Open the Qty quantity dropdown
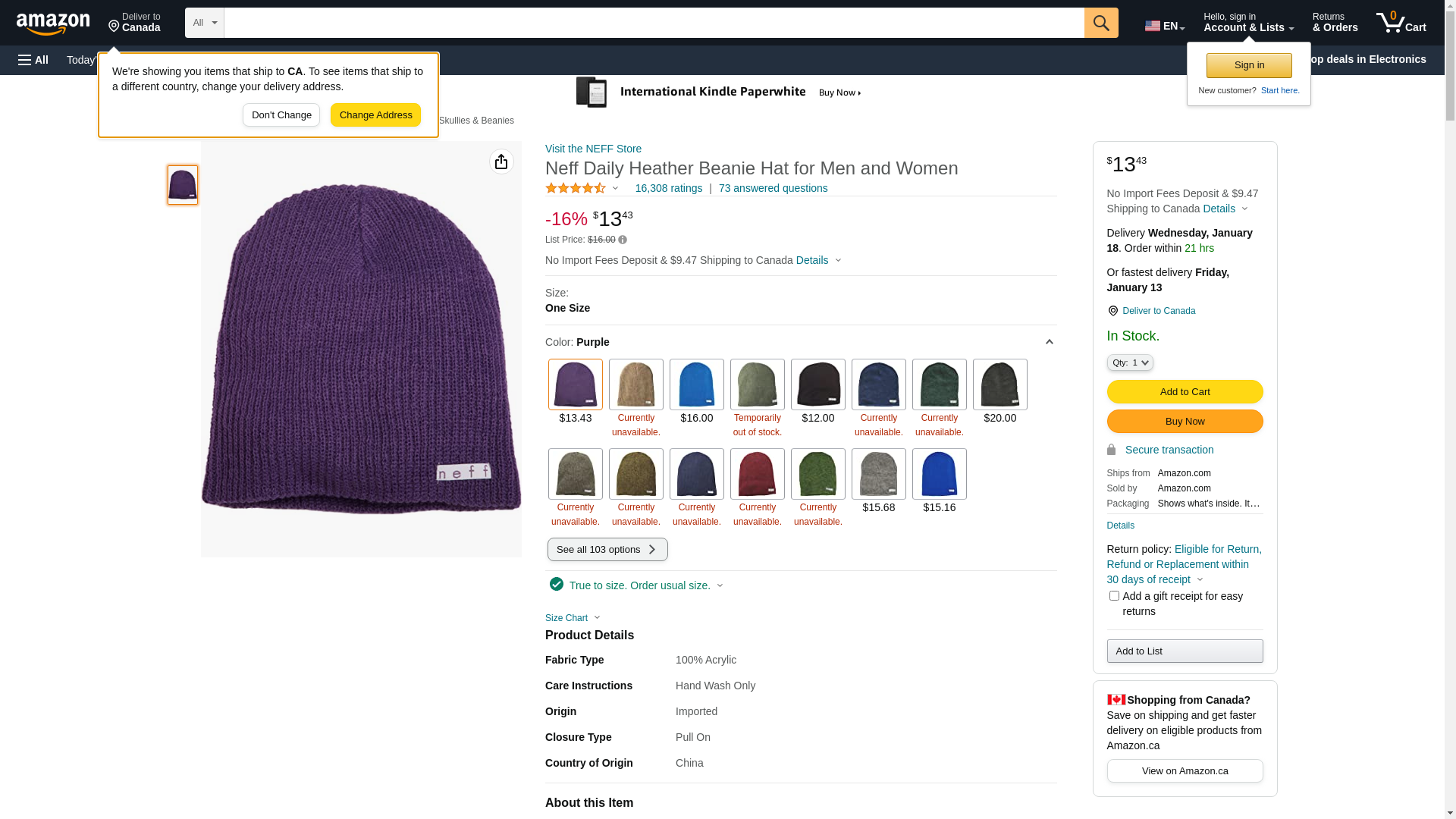The height and width of the screenshot is (819, 1456). click(x=1130, y=363)
